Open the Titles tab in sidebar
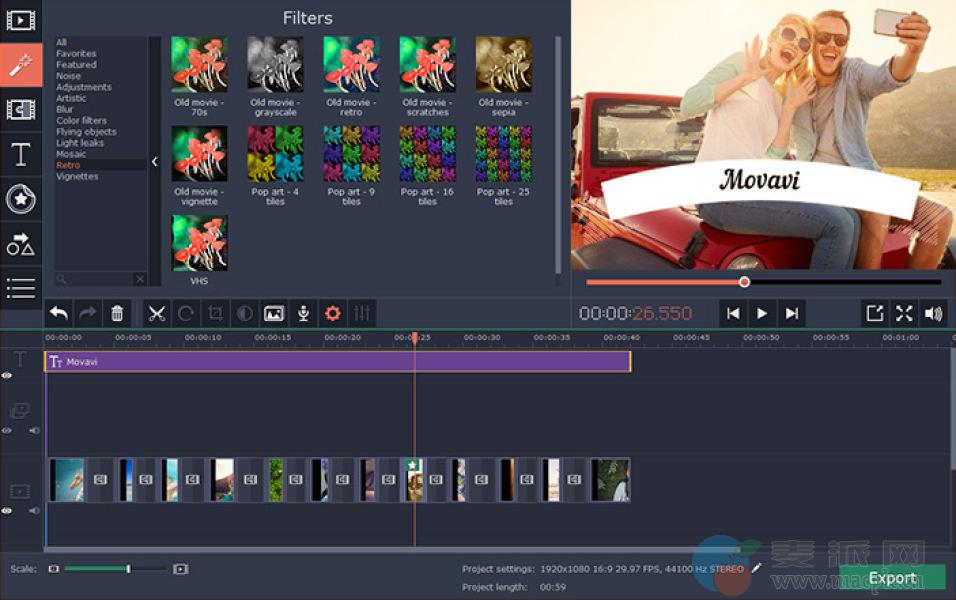 20,155
